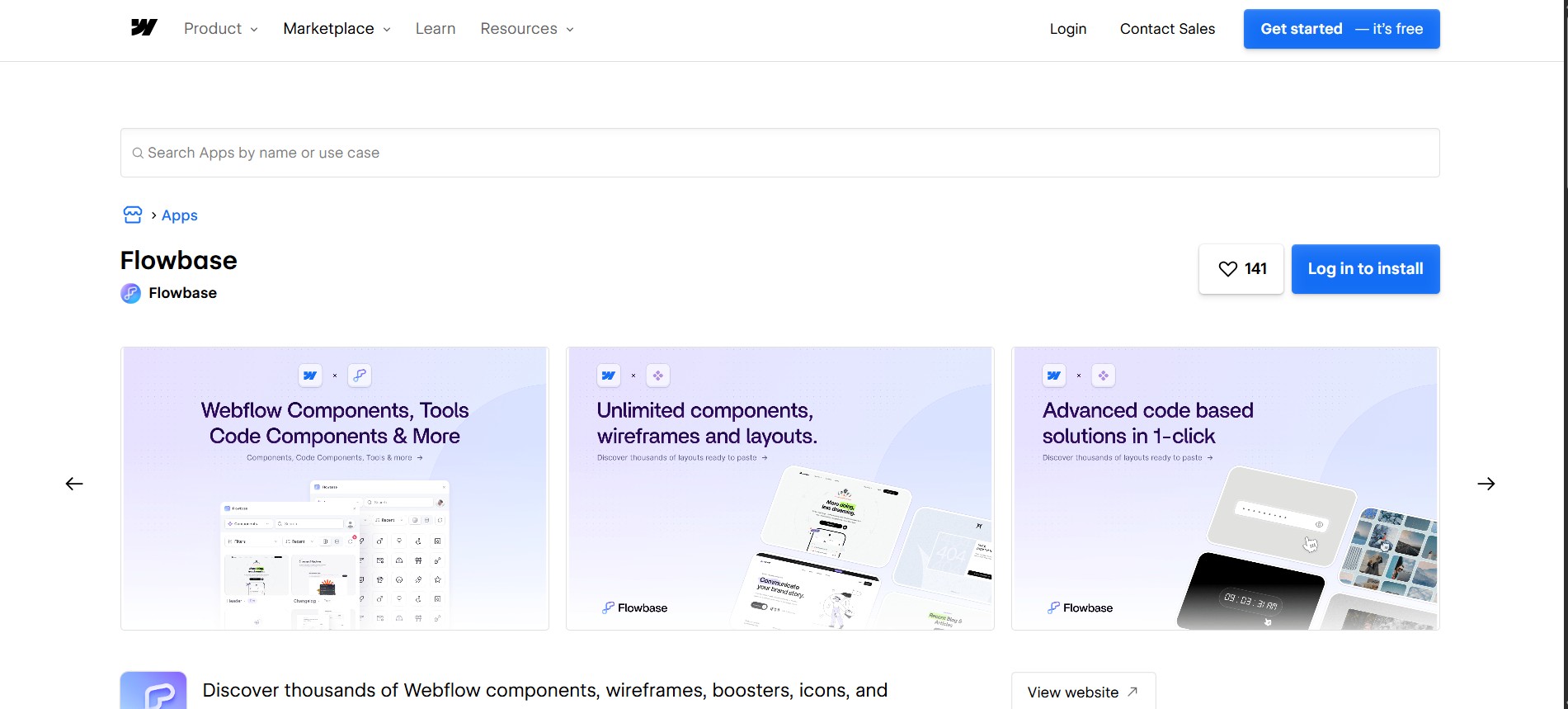This screenshot has height=709, width=1568.
Task: Show previous slide with left arrow
Action: pyautogui.click(x=74, y=484)
